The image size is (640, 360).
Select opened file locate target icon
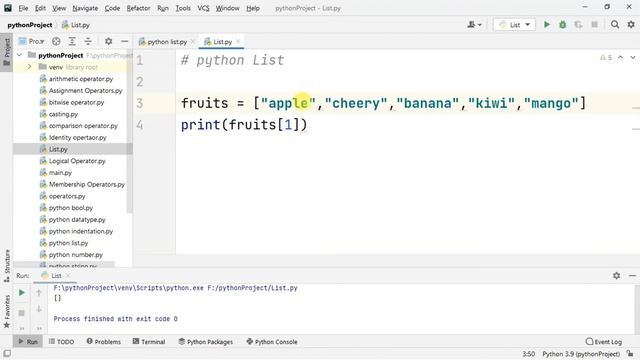tap(56, 41)
